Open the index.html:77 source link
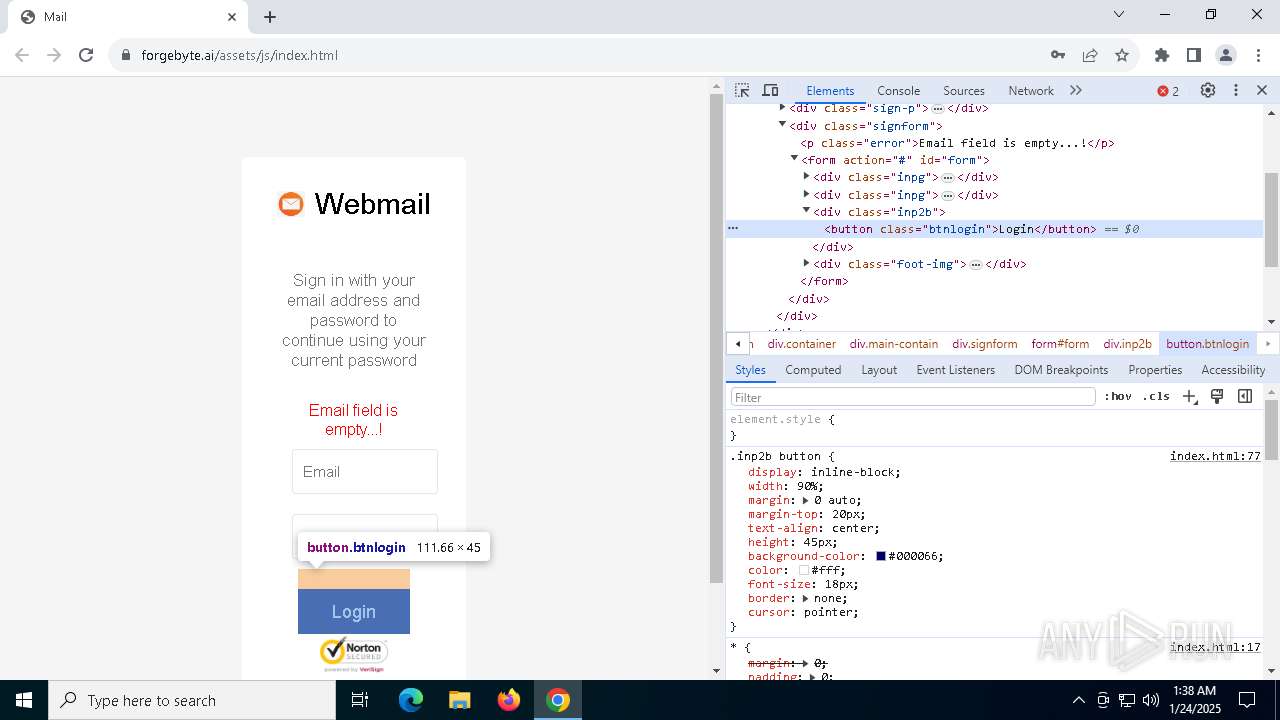Image resolution: width=1280 pixels, height=720 pixels. point(1215,456)
